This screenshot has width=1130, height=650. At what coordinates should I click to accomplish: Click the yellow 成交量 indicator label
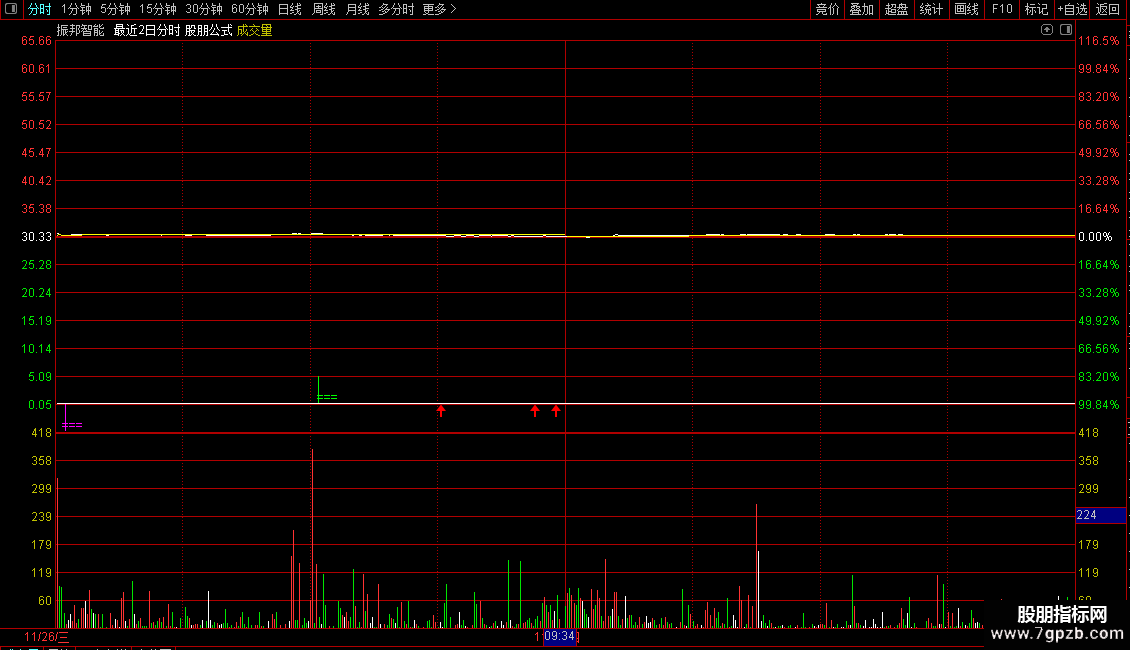(x=254, y=30)
